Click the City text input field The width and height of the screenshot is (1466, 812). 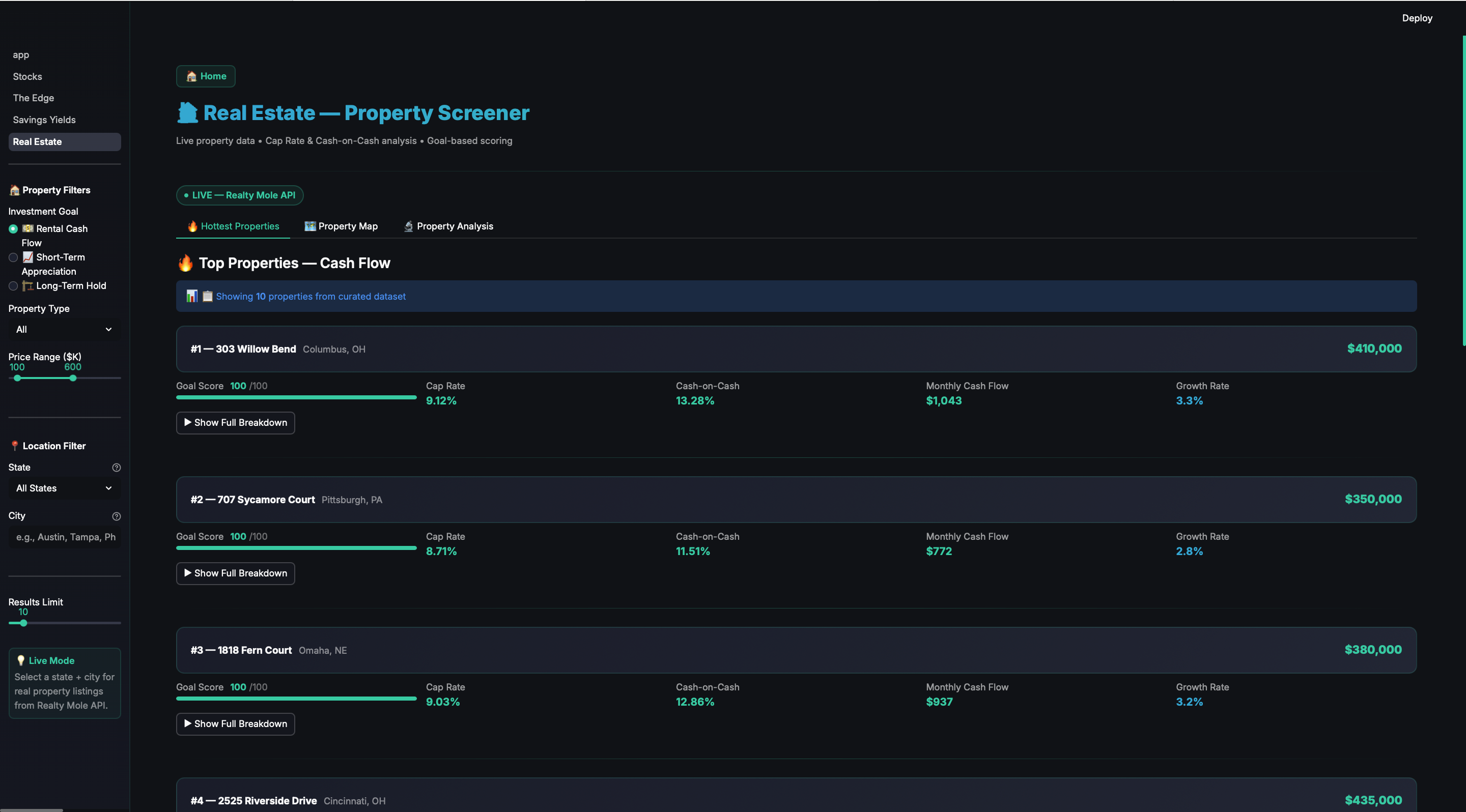[64, 537]
